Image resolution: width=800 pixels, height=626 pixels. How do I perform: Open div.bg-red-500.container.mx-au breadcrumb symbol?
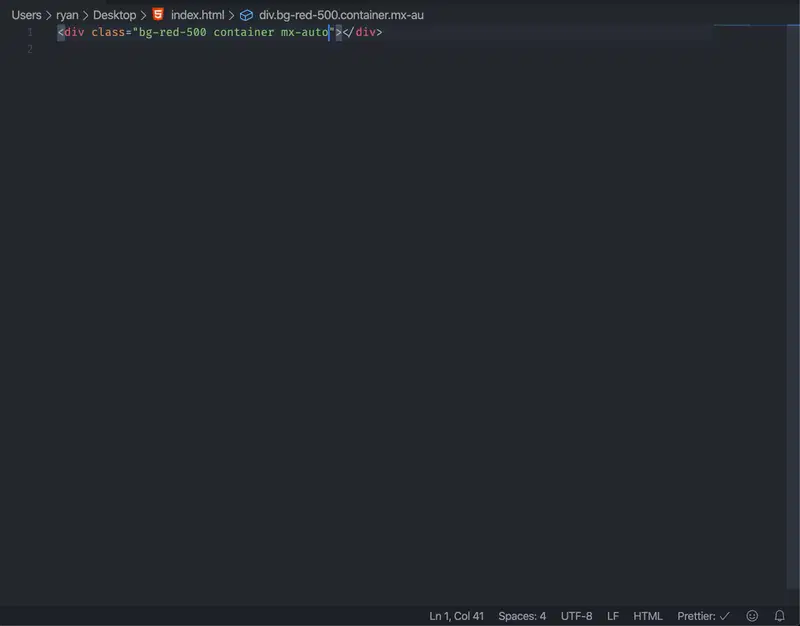pos(341,15)
